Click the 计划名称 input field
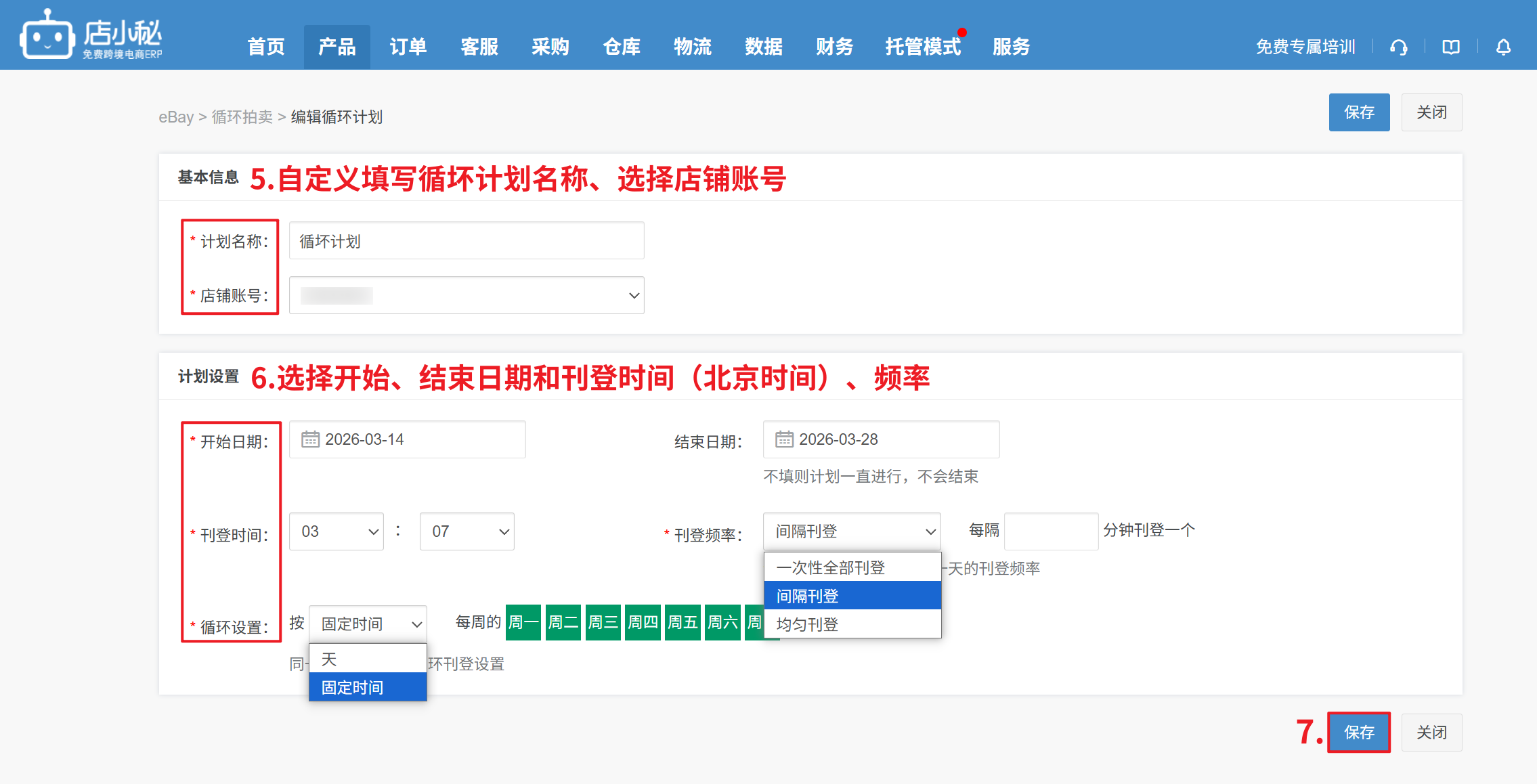 (467, 241)
